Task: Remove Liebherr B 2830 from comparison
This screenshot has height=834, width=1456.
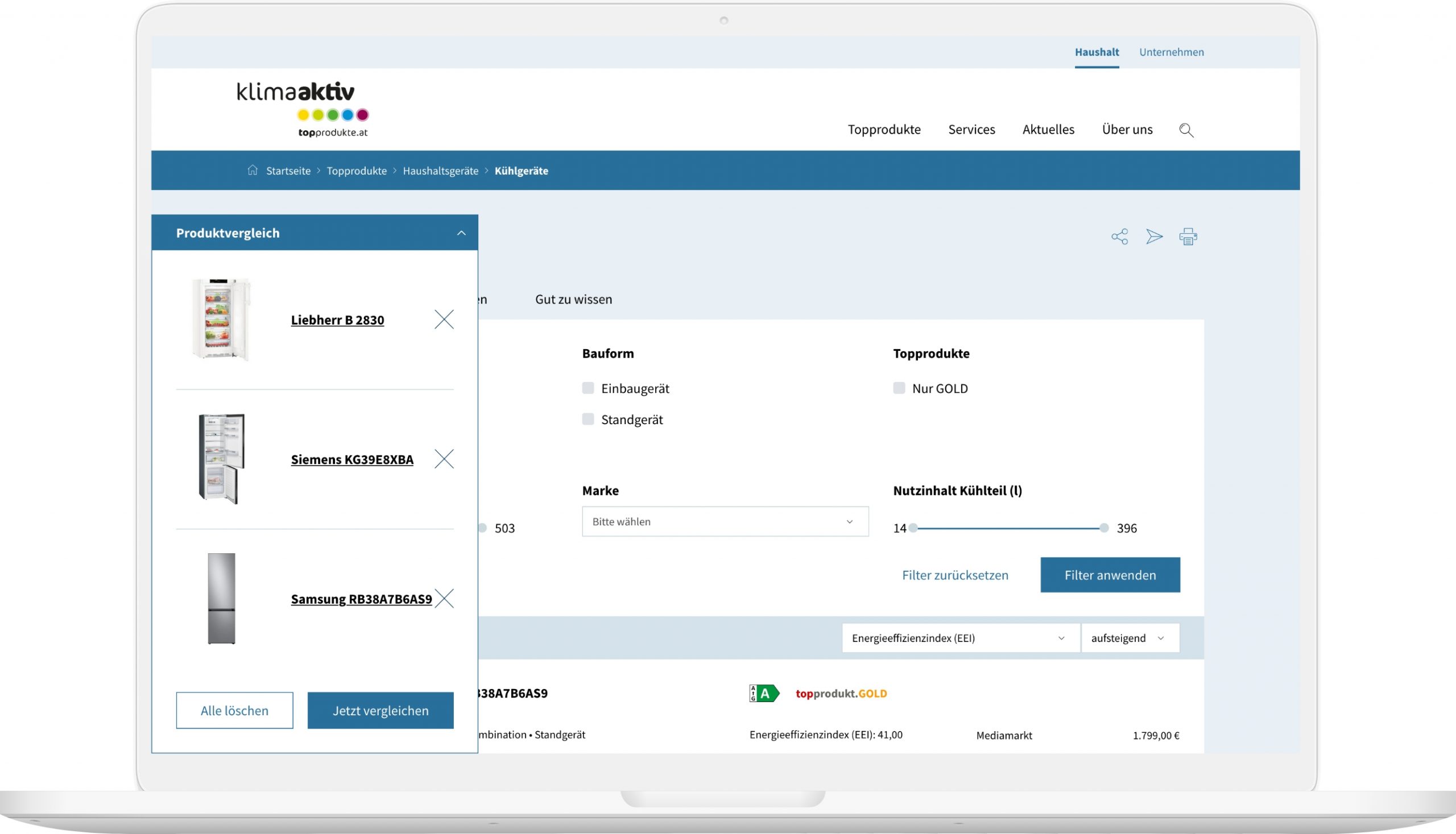Action: [444, 320]
